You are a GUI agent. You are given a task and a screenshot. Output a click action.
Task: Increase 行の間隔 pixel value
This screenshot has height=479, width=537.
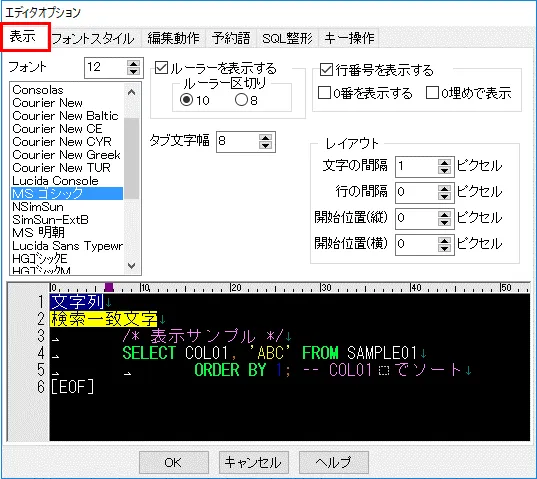(444, 188)
